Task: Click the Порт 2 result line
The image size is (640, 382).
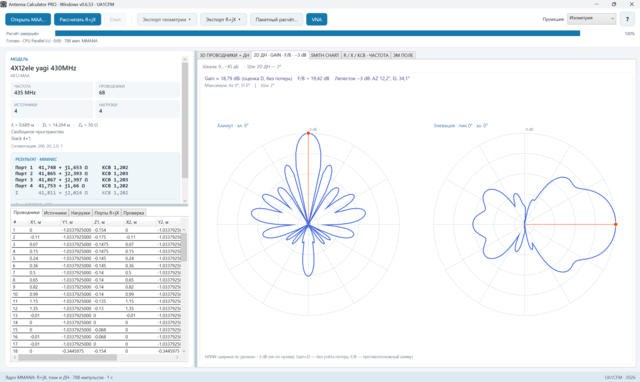Action: point(71,173)
